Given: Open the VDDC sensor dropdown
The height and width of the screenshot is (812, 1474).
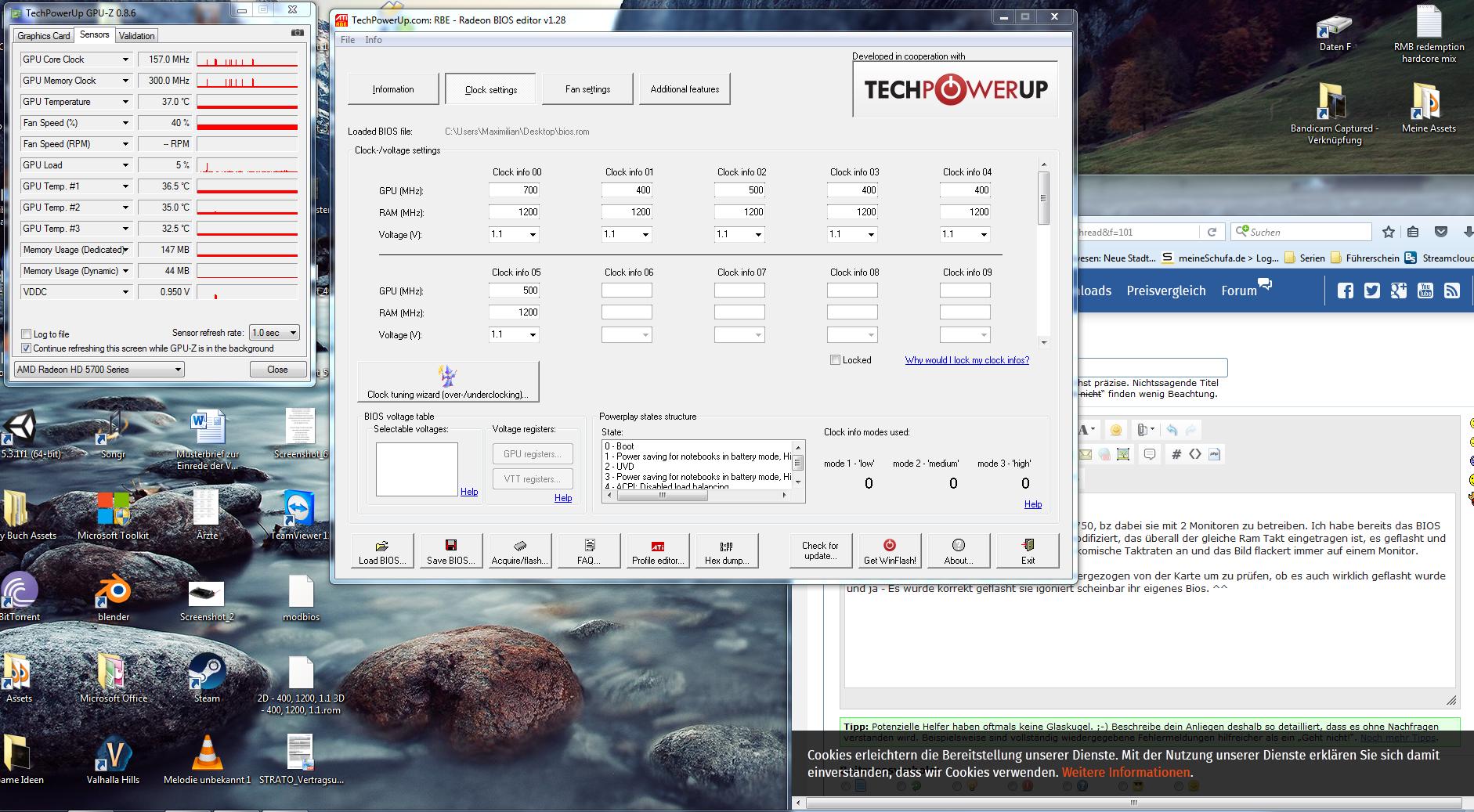Looking at the screenshot, I should [125, 292].
